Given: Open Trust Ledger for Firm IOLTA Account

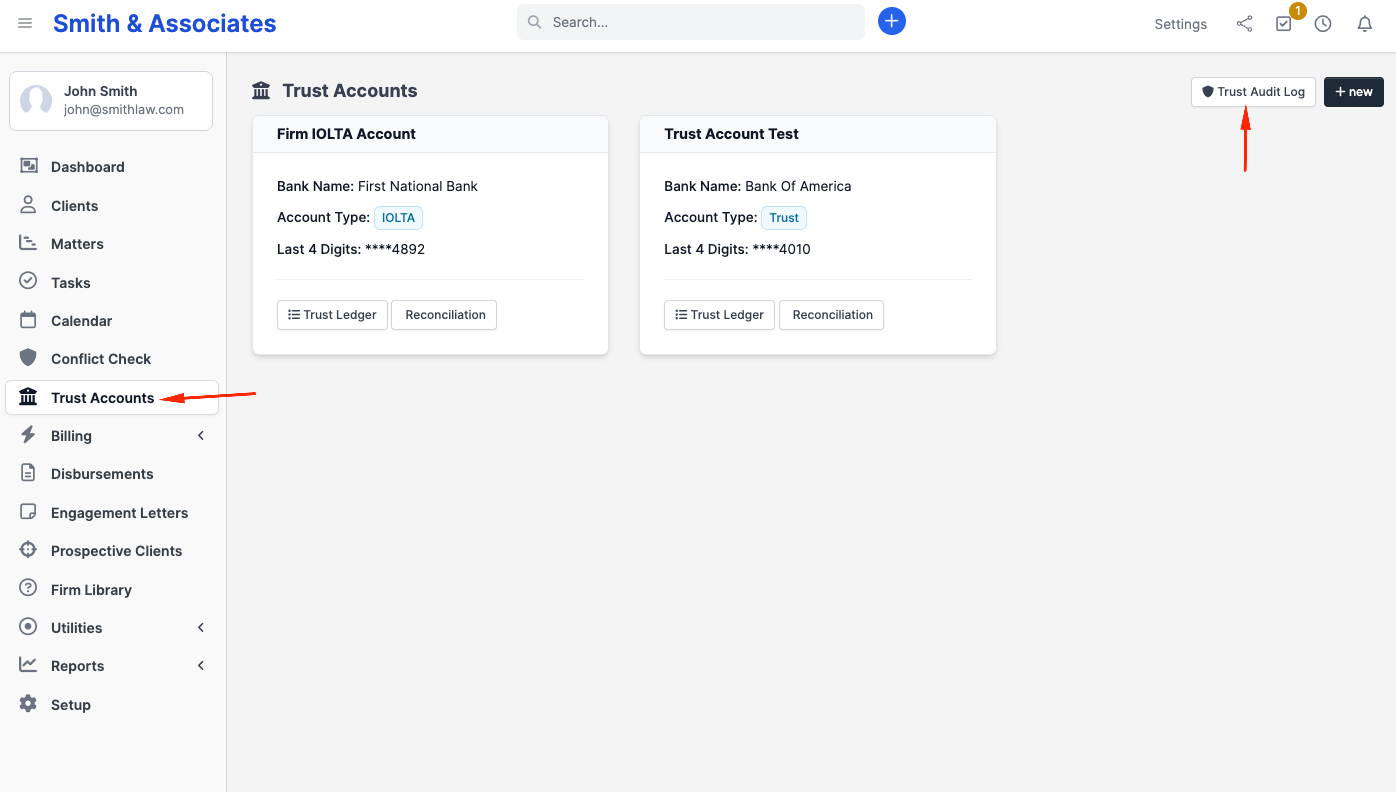Looking at the screenshot, I should (x=332, y=314).
